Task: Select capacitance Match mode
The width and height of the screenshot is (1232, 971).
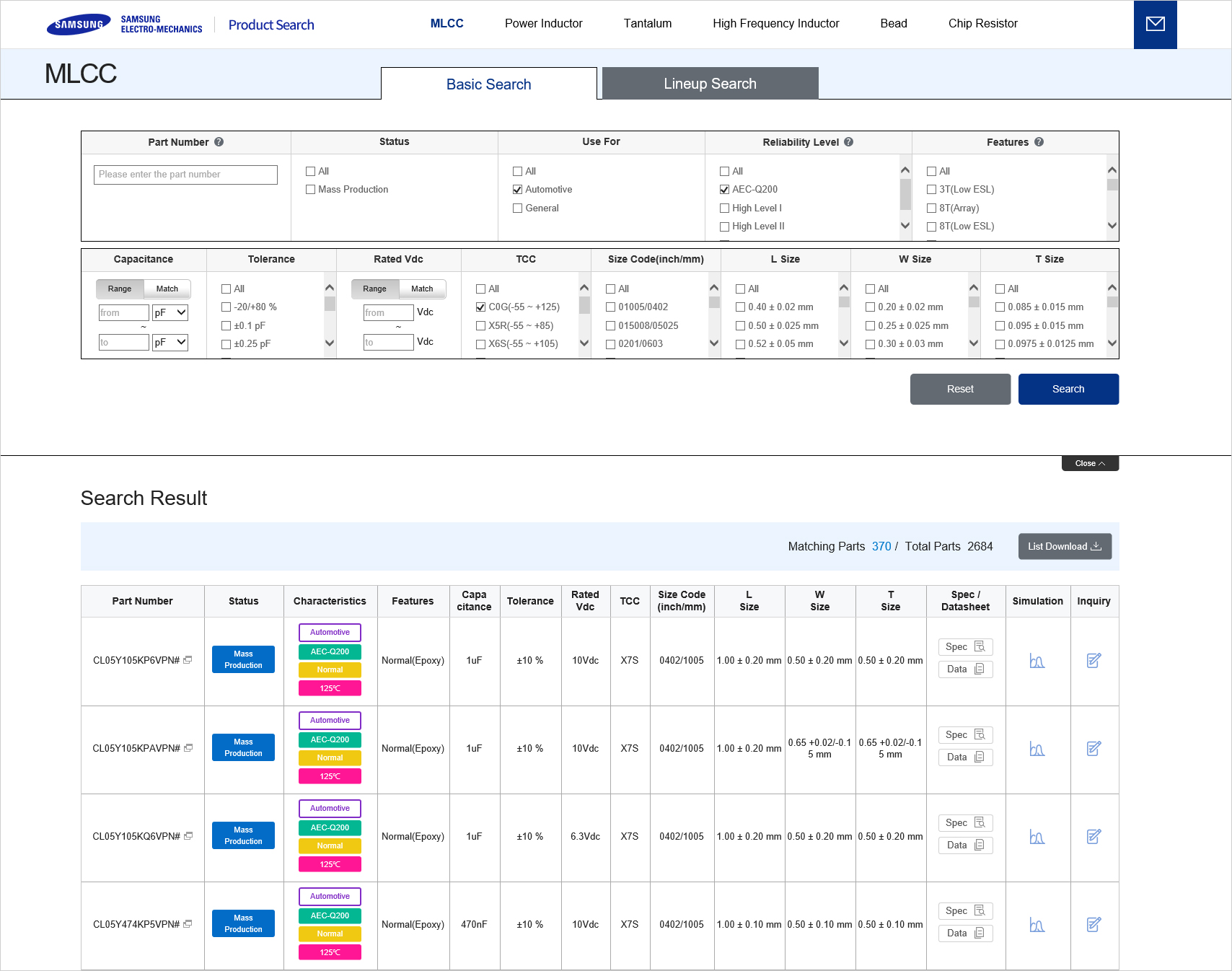Action: (x=167, y=289)
